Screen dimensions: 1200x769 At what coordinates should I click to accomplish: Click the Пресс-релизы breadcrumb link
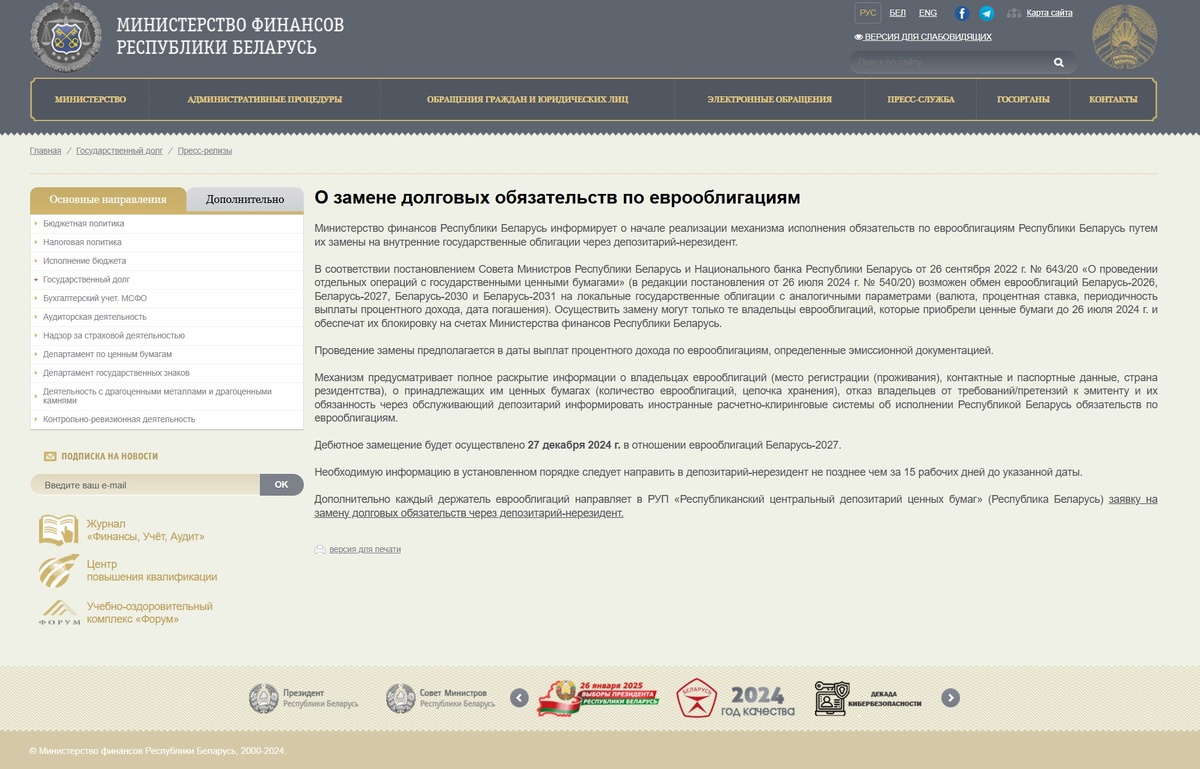(205, 151)
